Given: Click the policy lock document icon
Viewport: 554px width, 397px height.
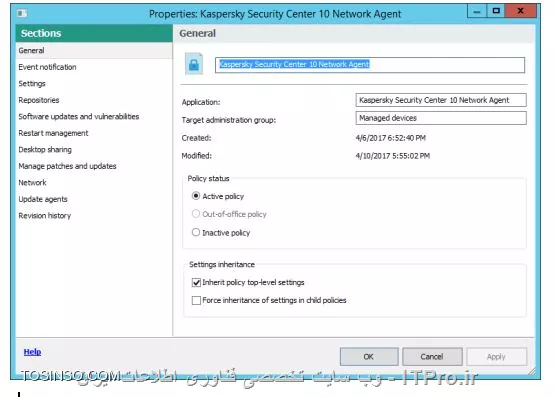Looking at the screenshot, I should pos(194,64).
